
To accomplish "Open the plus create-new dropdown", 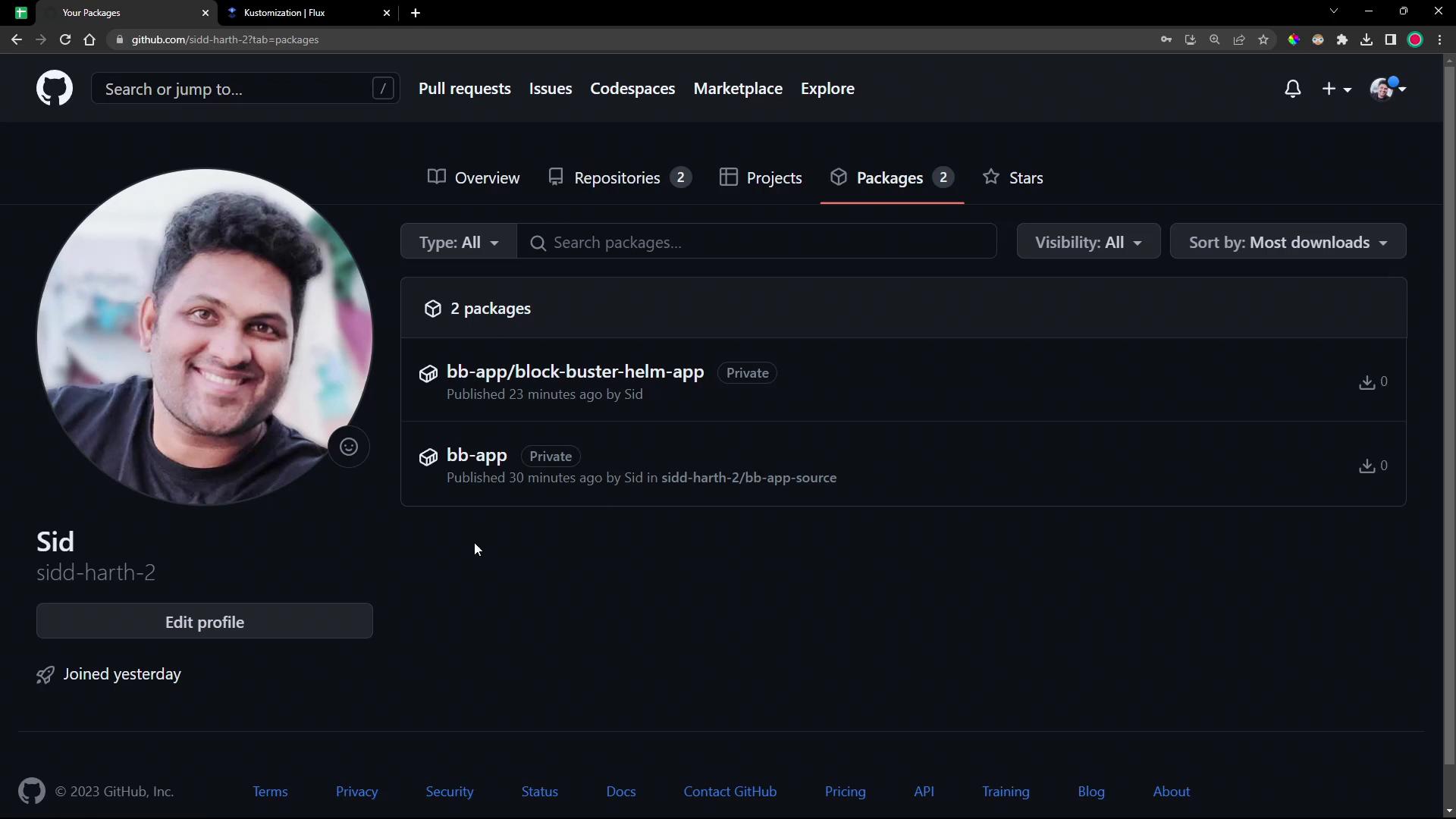I will 1336,89.
